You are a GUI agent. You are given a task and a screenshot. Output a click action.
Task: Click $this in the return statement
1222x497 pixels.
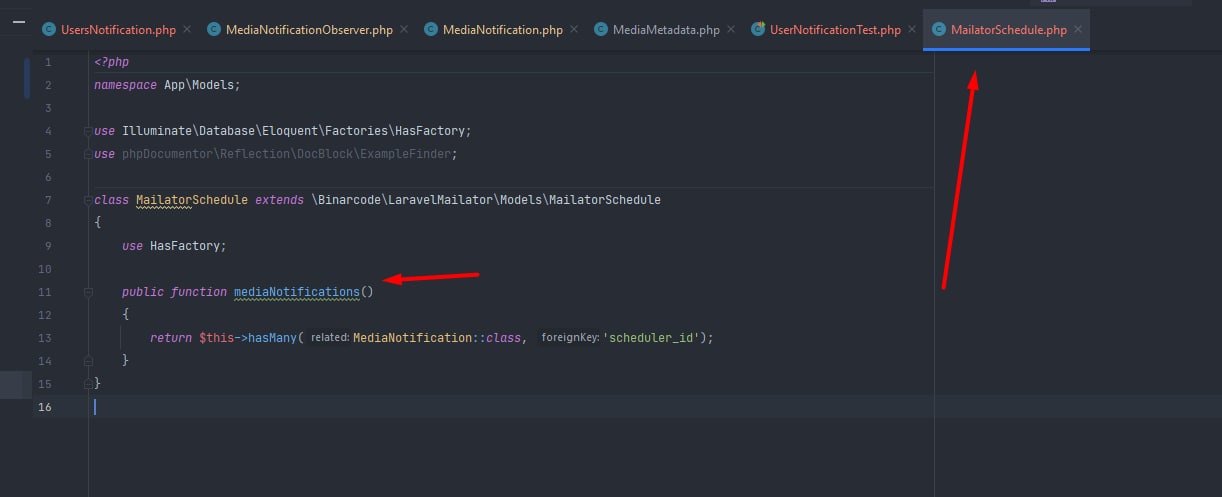point(216,338)
